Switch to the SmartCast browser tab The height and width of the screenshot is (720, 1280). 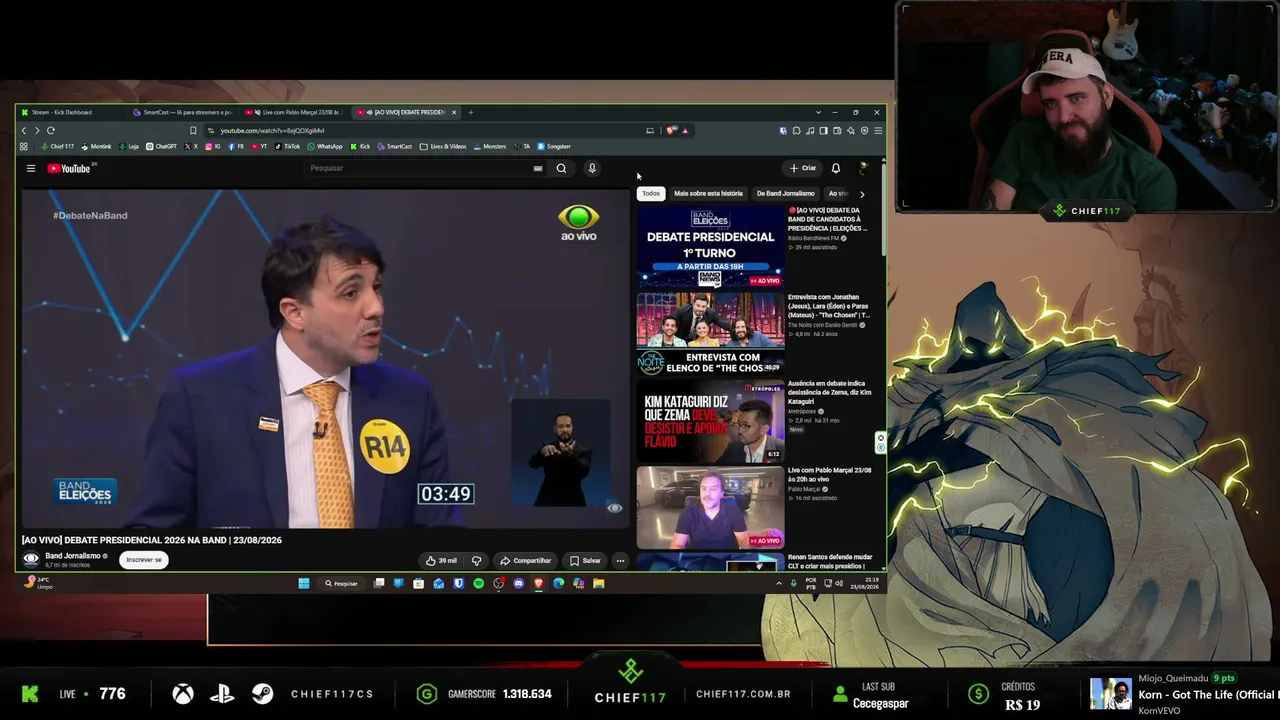click(x=182, y=112)
